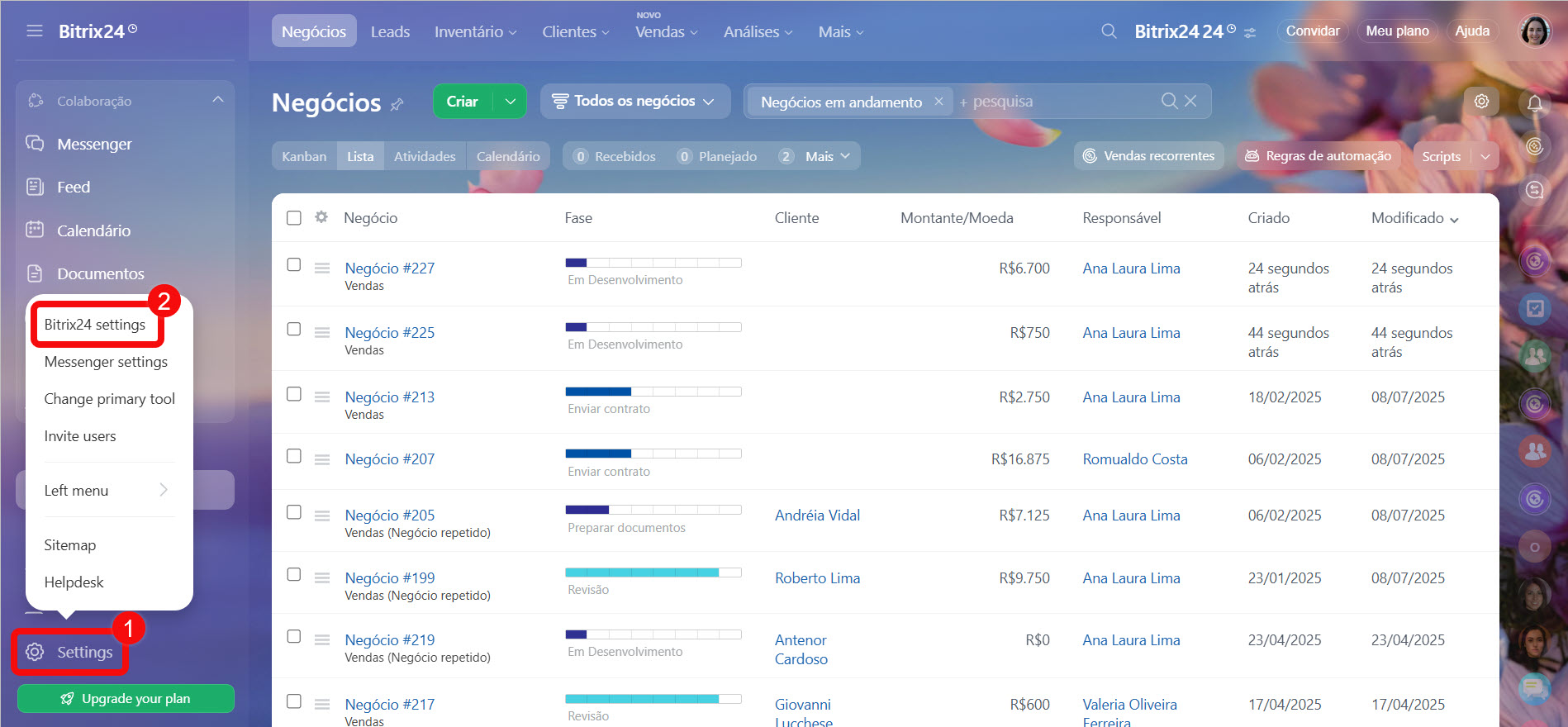
Task: Check the box for Negócio #207
Action: point(294,456)
